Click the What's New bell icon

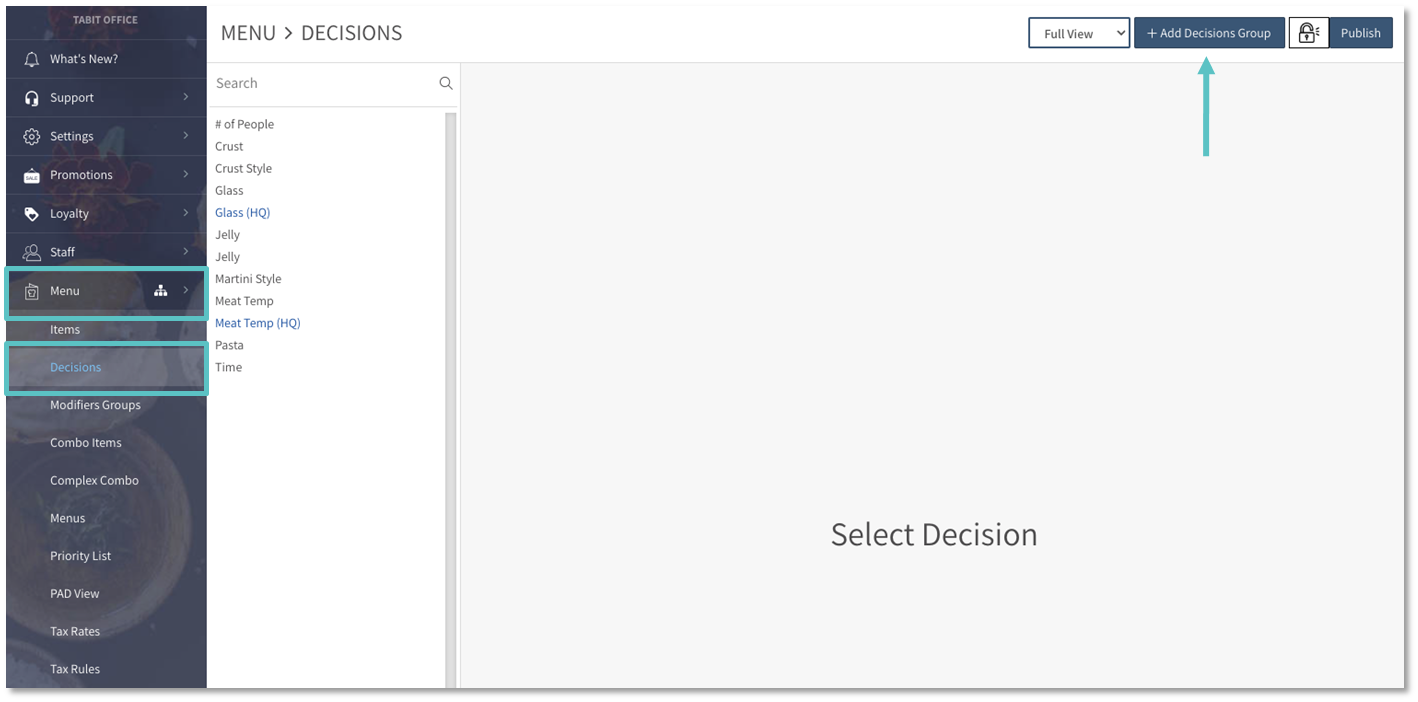click(x=31, y=59)
